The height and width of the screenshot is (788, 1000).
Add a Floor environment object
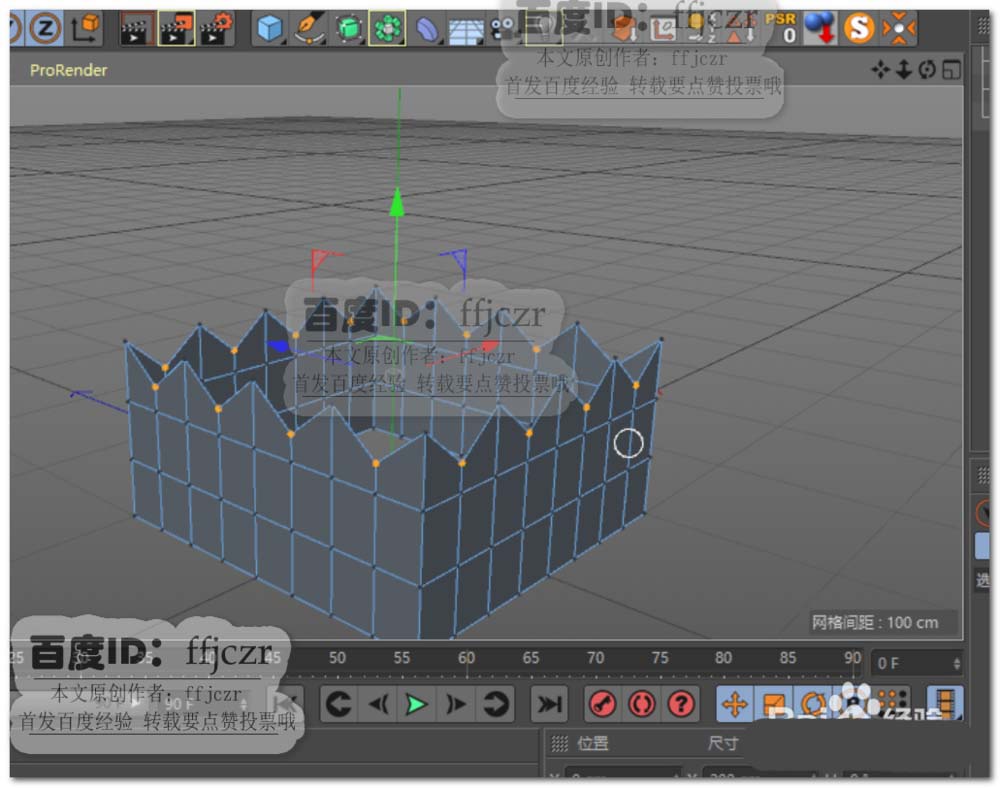click(466, 31)
